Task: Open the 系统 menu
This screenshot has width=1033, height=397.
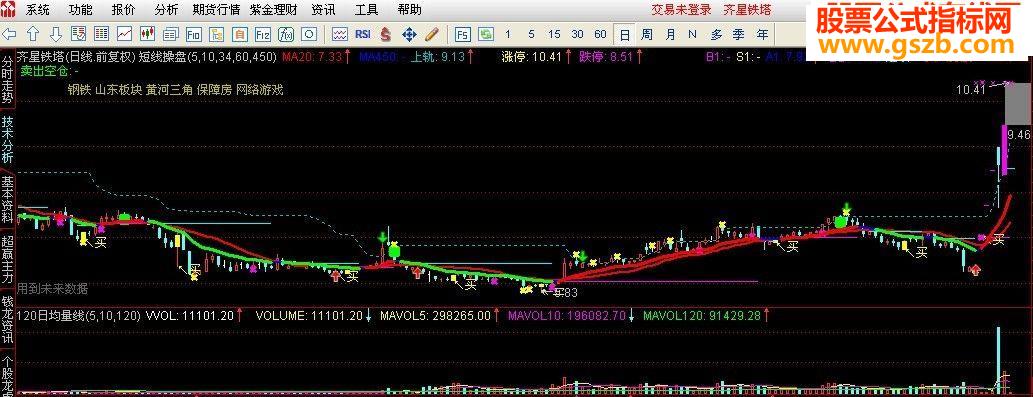Action: click(38, 10)
